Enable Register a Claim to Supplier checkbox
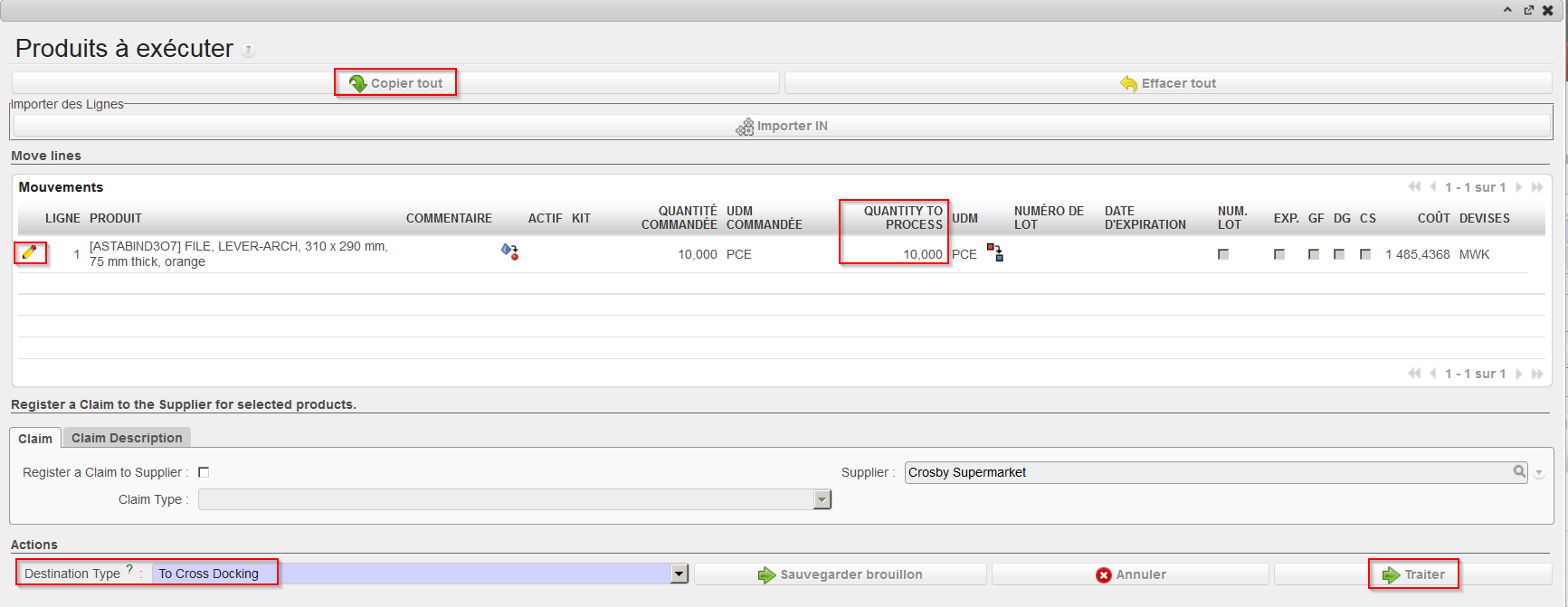This screenshot has height=607, width=1568. click(x=204, y=472)
